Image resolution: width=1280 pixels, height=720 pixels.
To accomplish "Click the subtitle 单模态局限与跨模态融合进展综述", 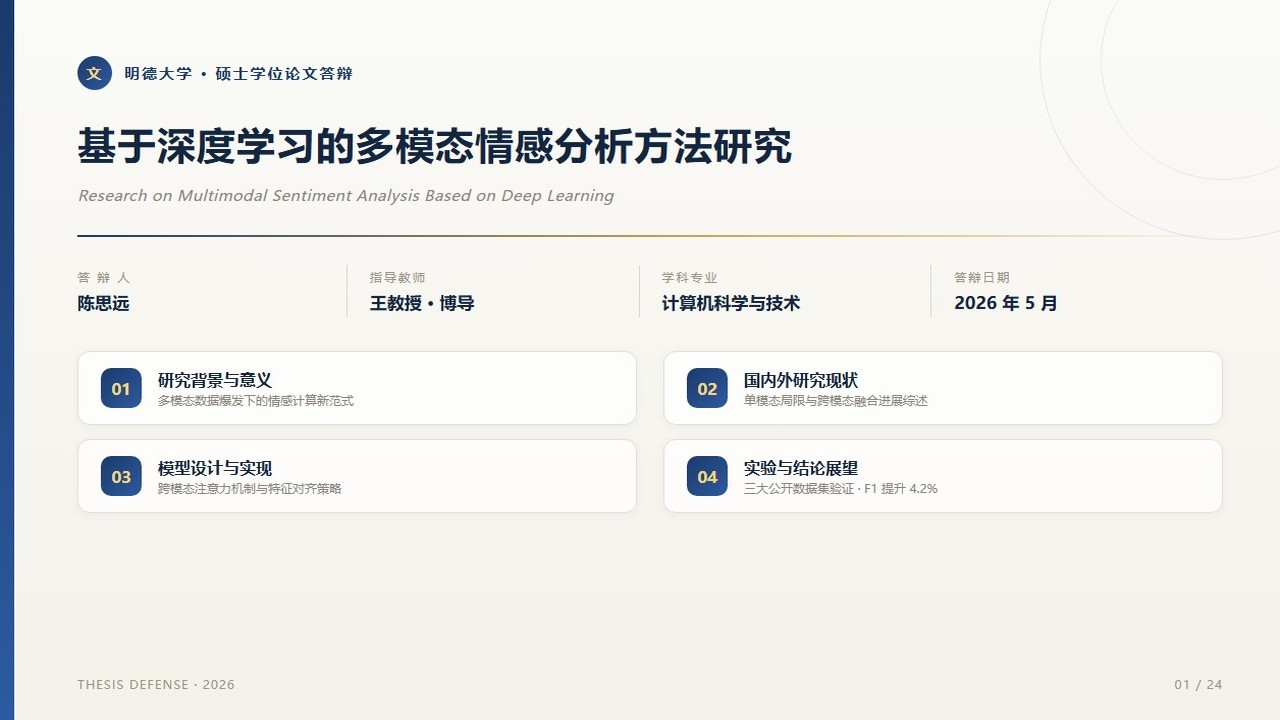I will click(x=836, y=401).
